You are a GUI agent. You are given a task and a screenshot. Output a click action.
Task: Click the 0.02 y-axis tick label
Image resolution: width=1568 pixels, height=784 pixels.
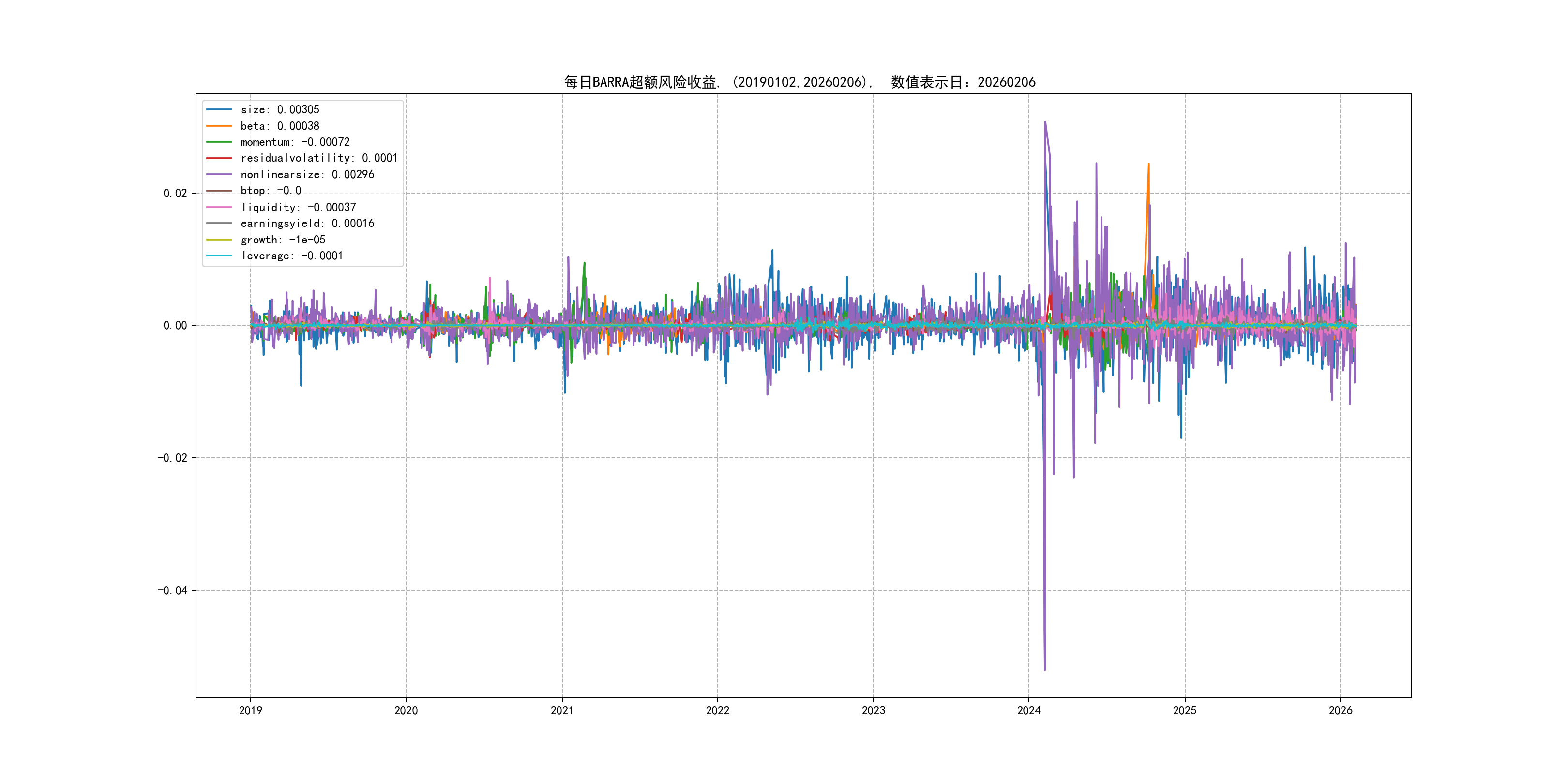[x=175, y=194]
